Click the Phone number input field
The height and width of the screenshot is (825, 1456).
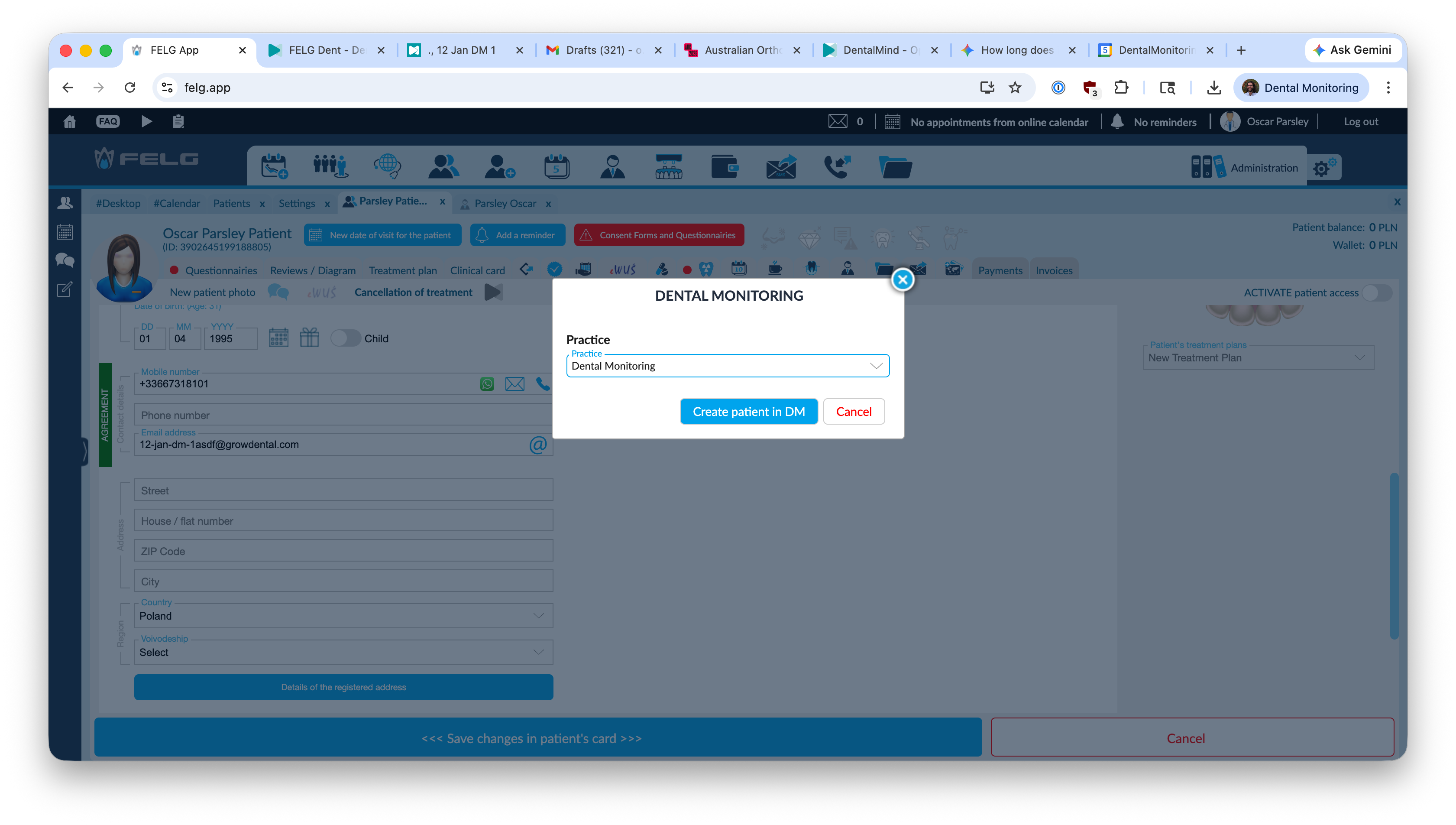coord(343,415)
